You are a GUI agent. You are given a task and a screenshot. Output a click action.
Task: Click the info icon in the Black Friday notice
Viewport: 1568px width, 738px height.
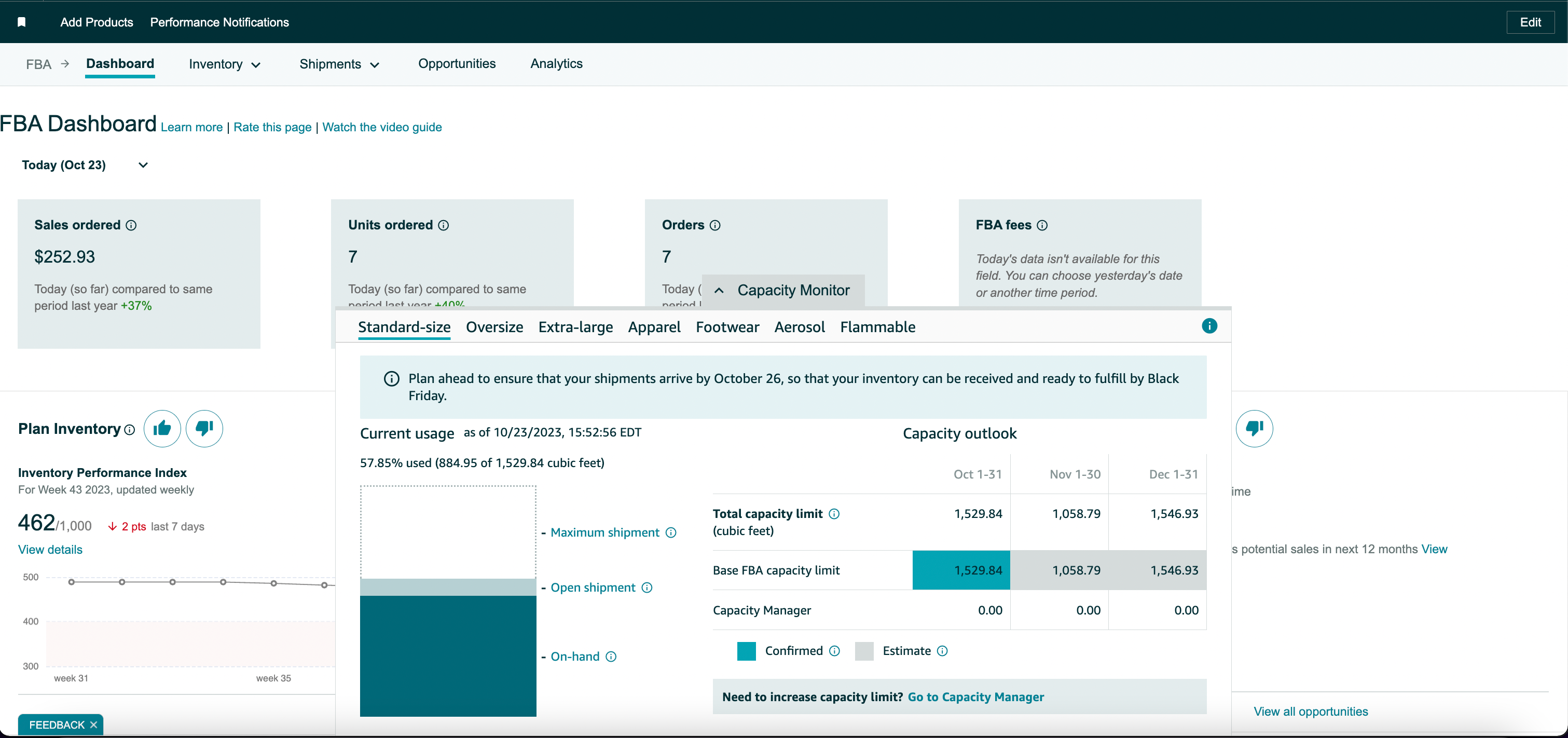point(391,379)
